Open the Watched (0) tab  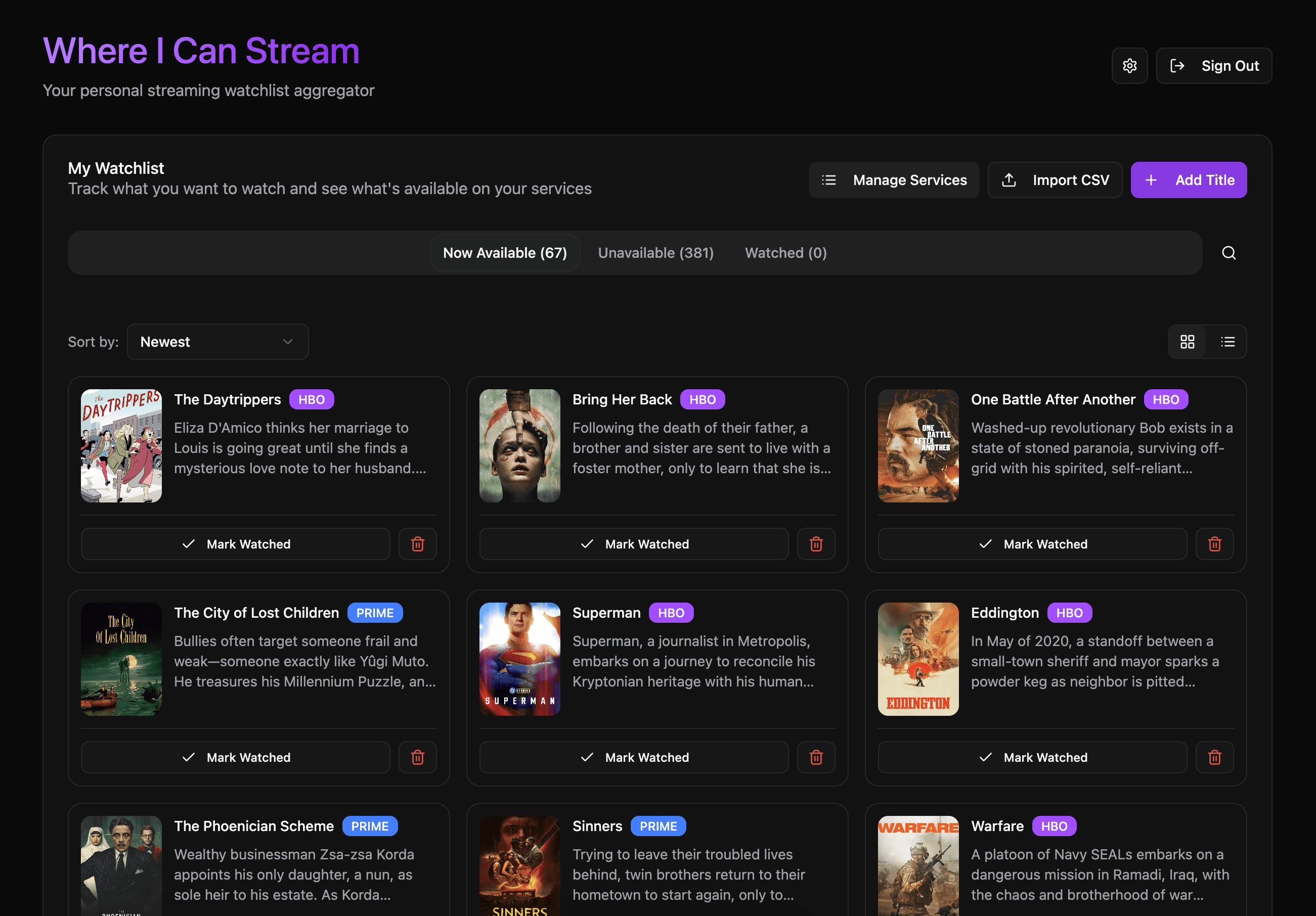coord(785,253)
